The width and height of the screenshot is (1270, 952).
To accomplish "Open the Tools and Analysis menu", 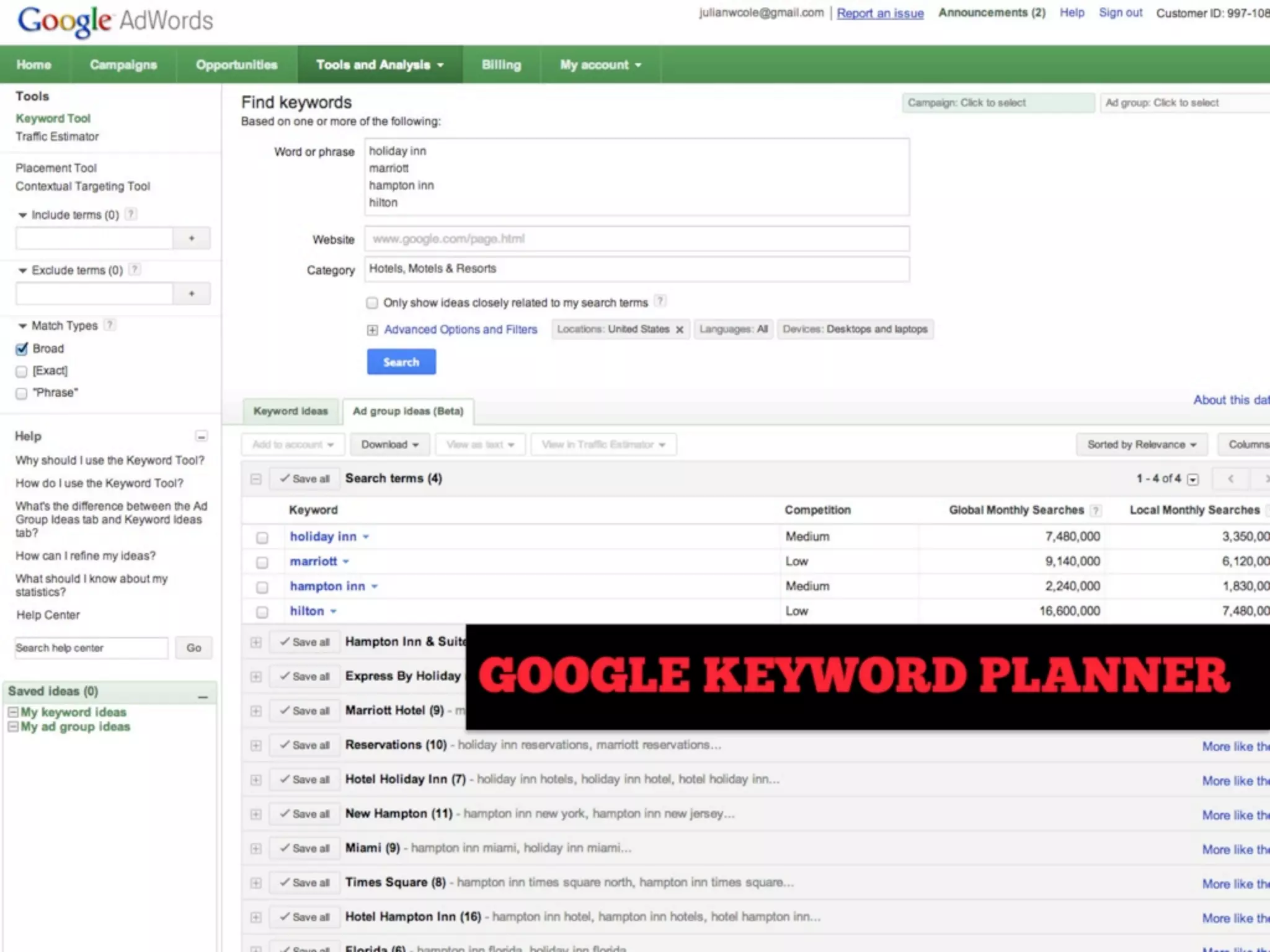I will (380, 65).
